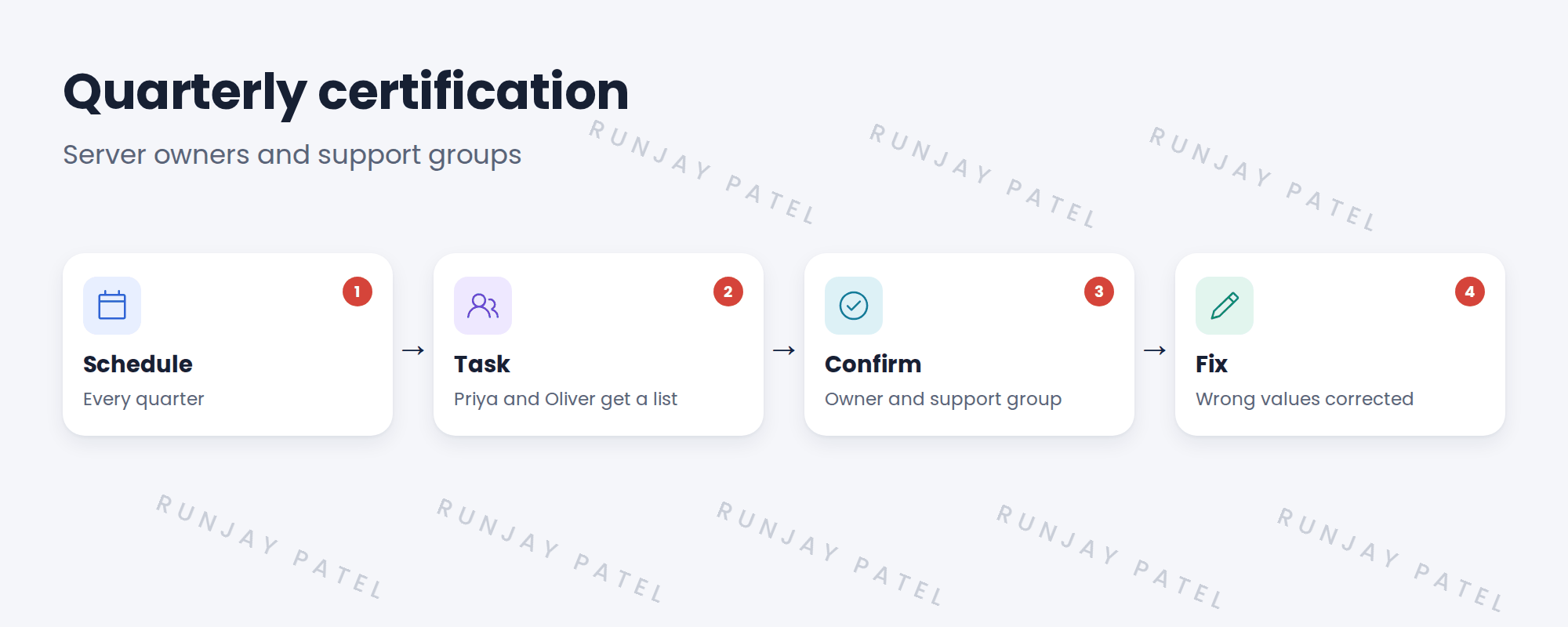Click the checkmark circle icon in Confirm card

click(854, 306)
